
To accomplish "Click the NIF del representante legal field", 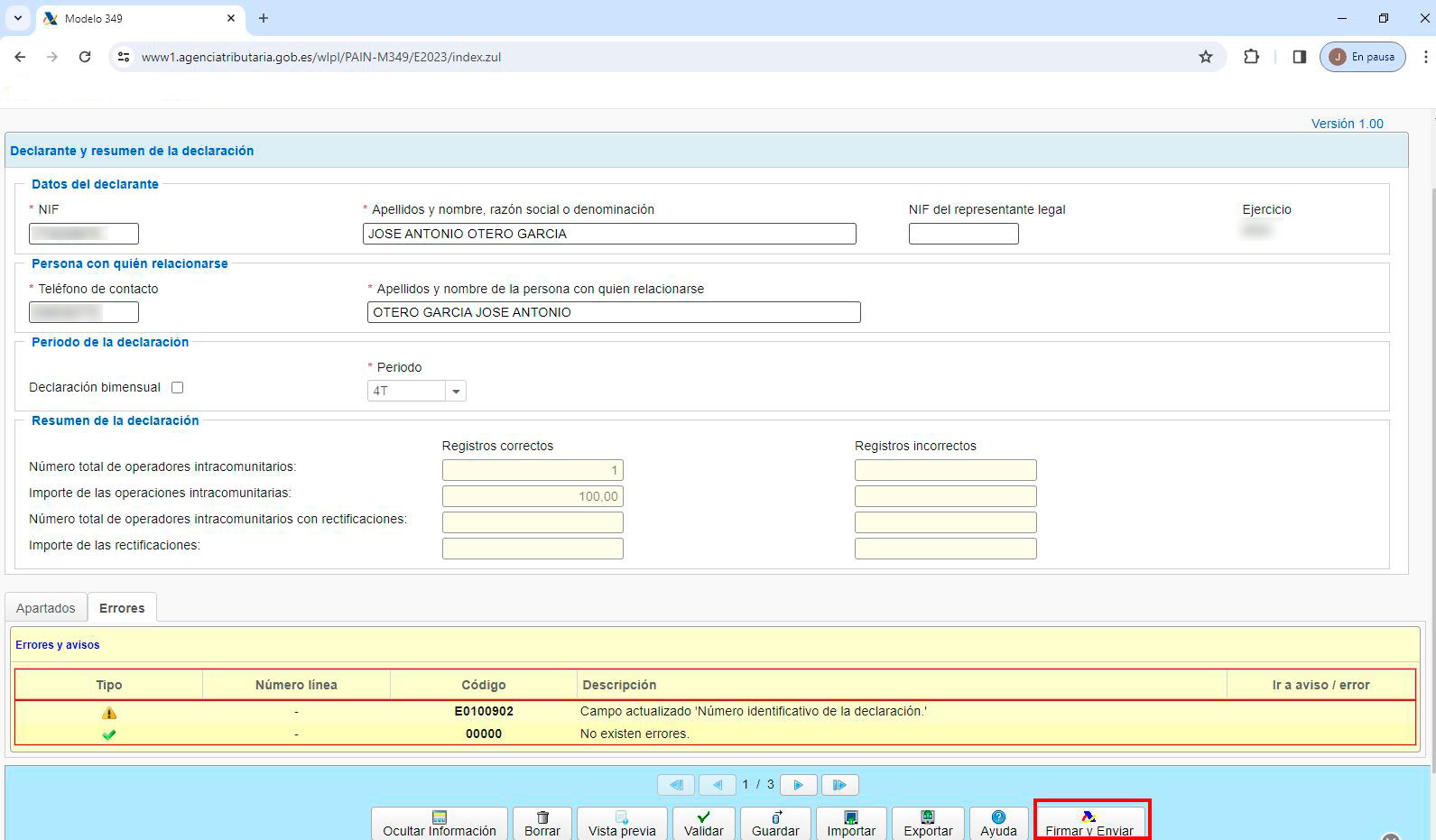I will coord(964,234).
